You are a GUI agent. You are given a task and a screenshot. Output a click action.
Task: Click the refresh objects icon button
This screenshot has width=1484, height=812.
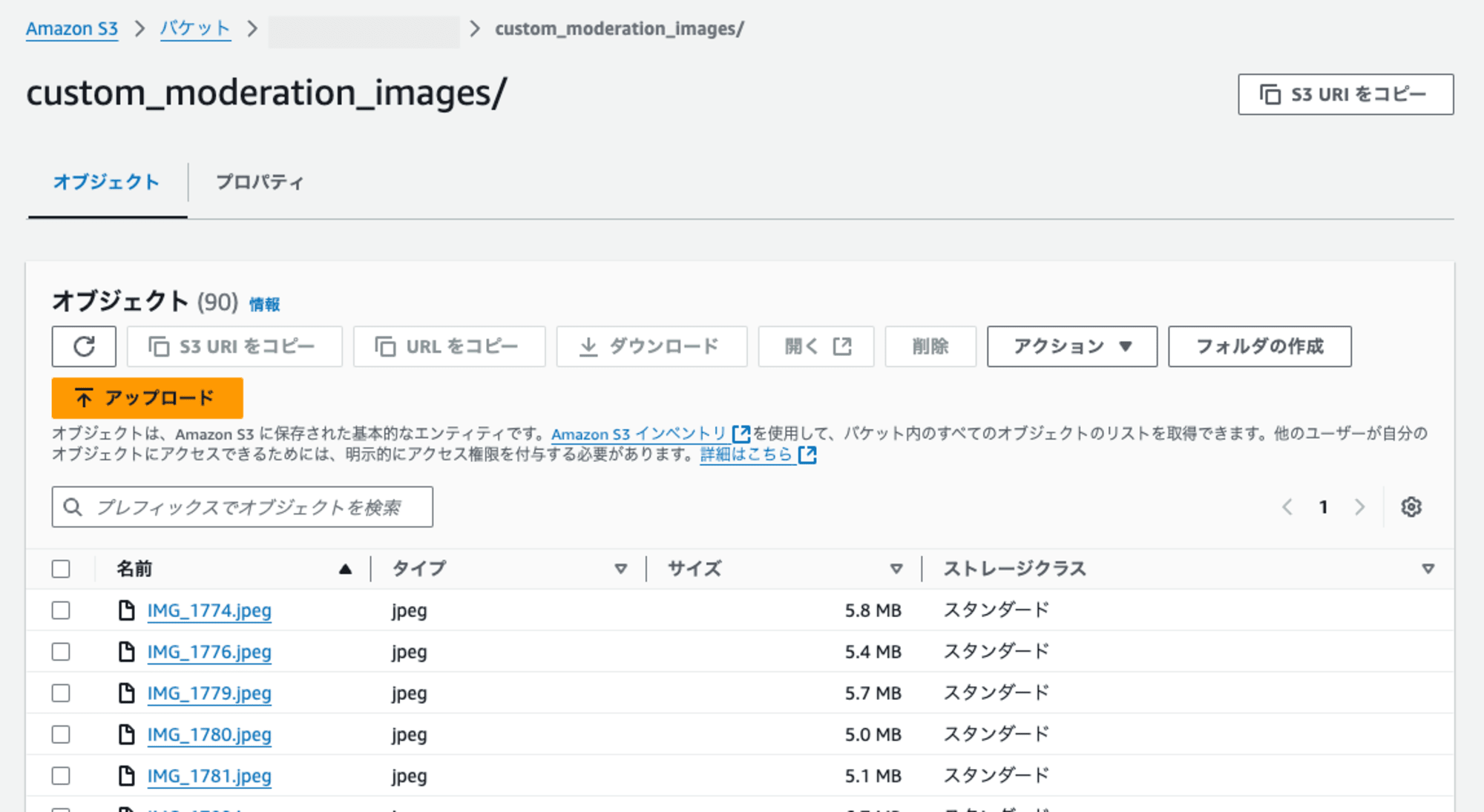[x=84, y=346]
